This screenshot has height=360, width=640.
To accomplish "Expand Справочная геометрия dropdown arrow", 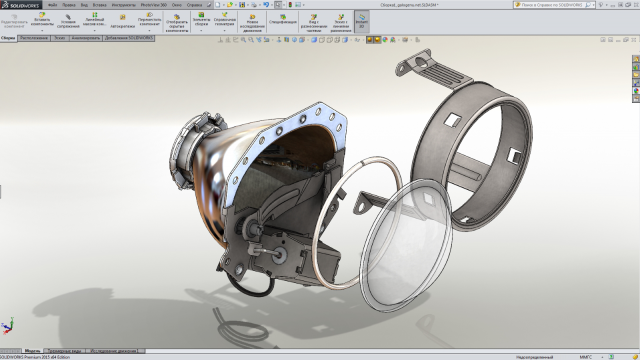I will click(224, 31).
